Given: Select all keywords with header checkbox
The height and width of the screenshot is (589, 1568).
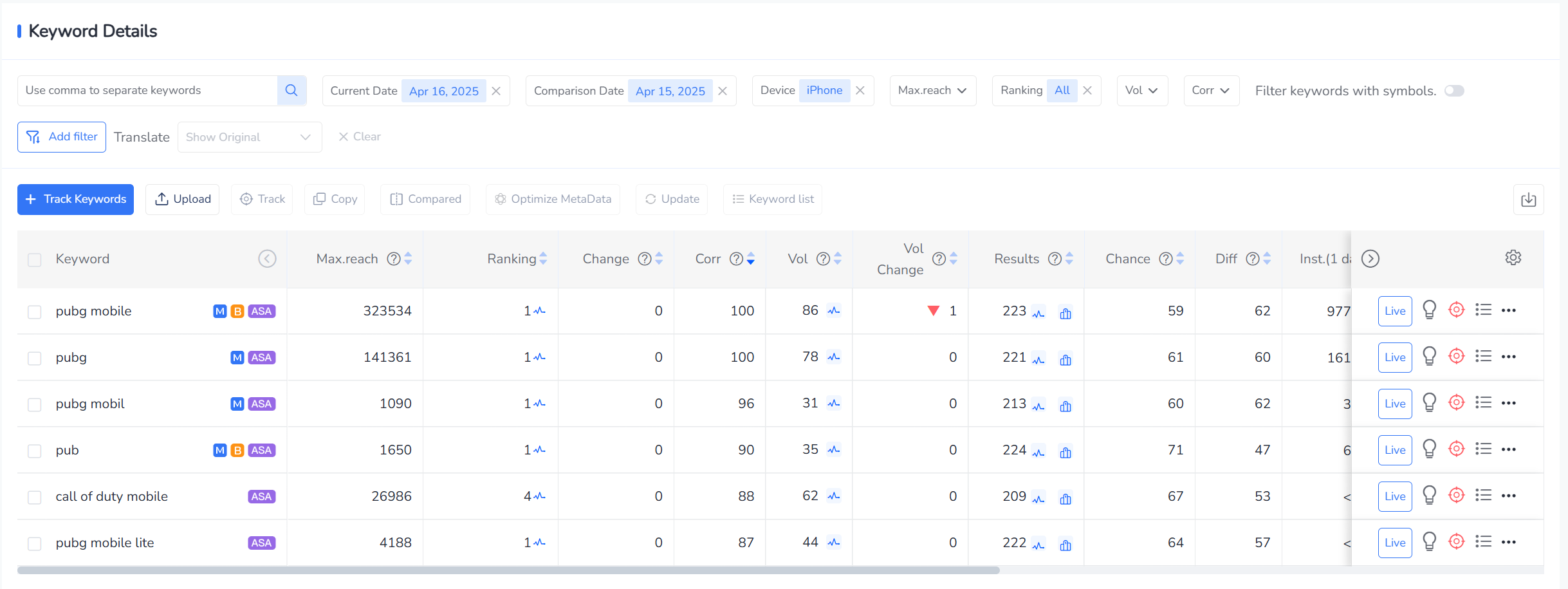Looking at the screenshot, I should coord(35,259).
